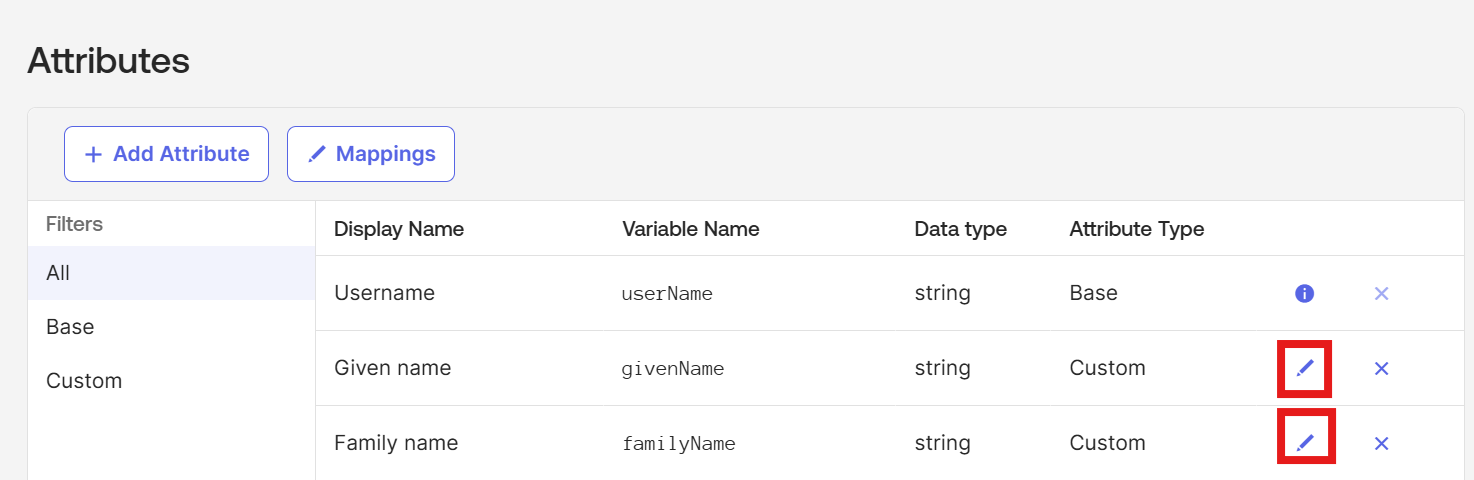Open the Mappings editor button
Viewport: 1474px width, 480px height.
point(371,154)
